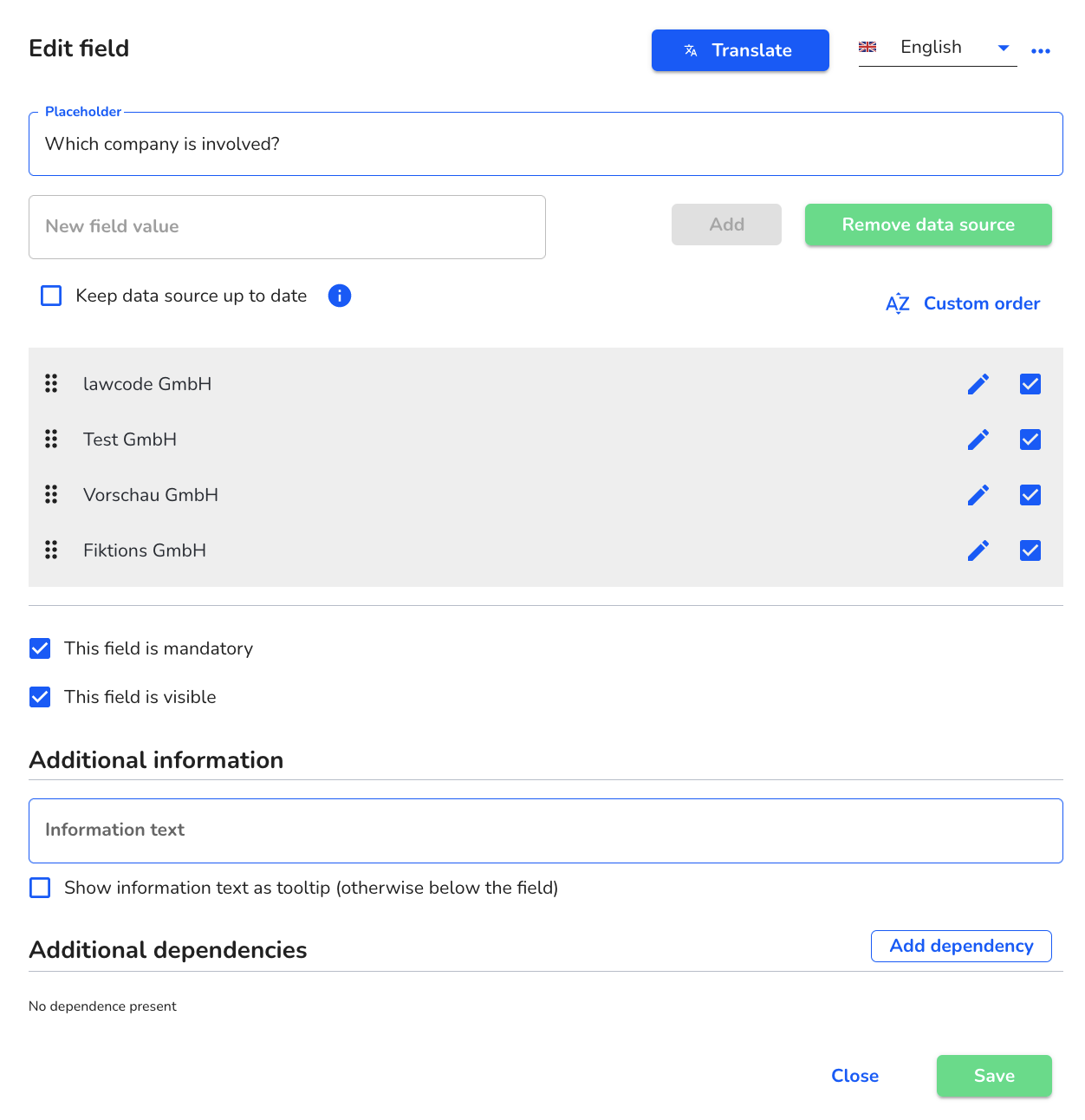
Task: Click the Remove data source button
Action: tap(928, 225)
